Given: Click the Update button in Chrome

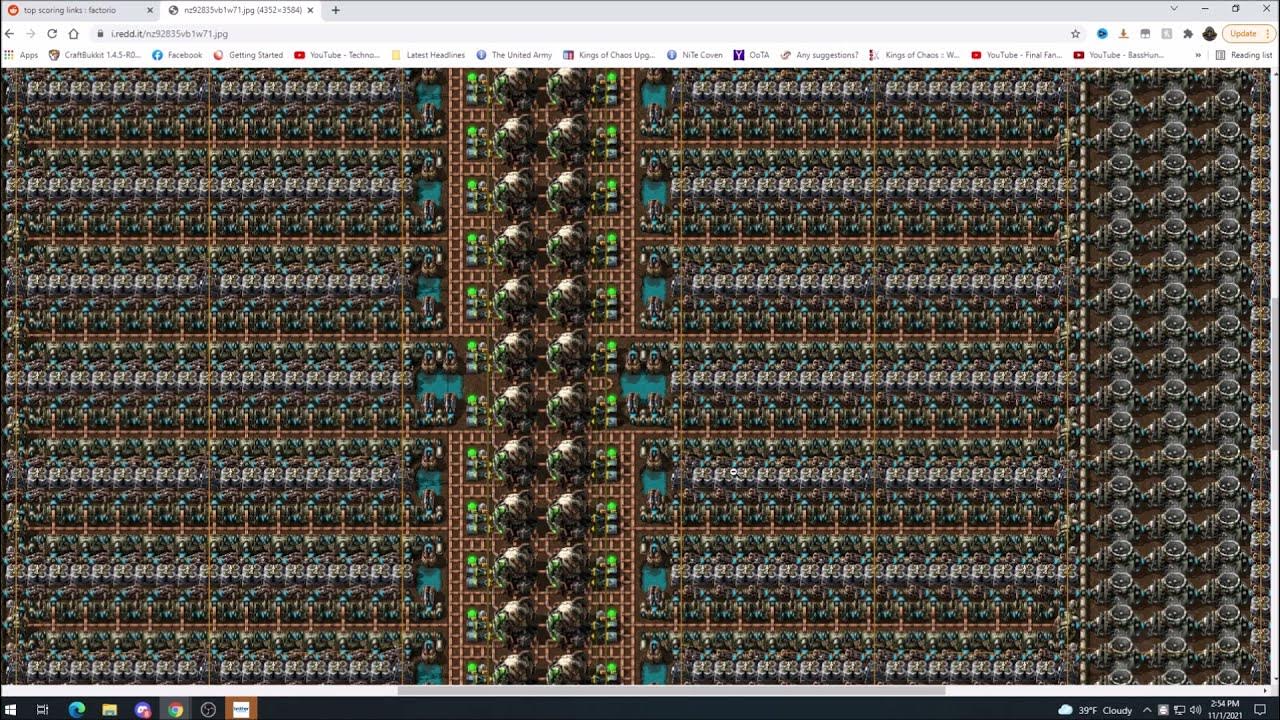Looking at the screenshot, I should click(1242, 33).
